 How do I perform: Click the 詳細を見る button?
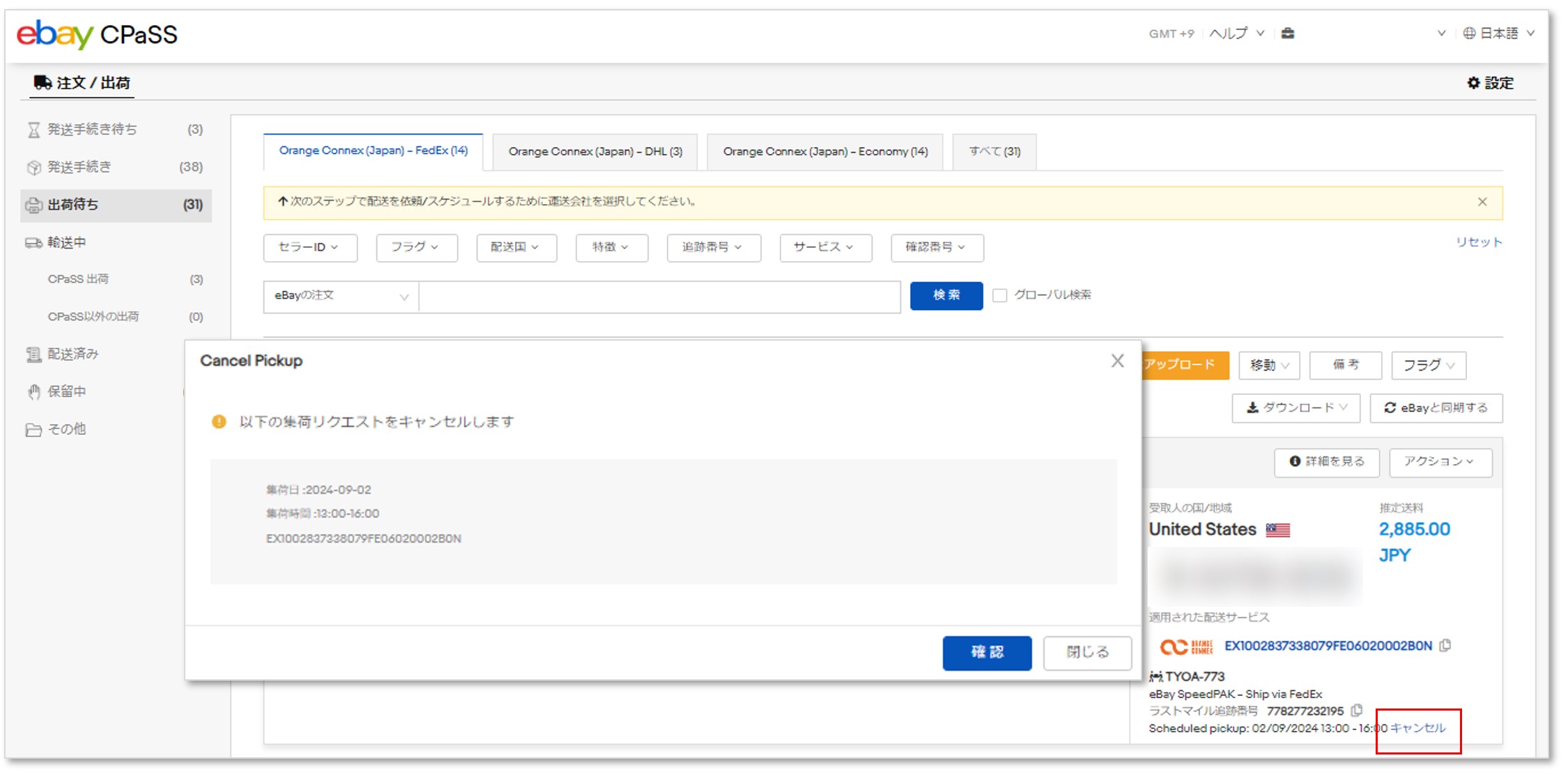1327,462
